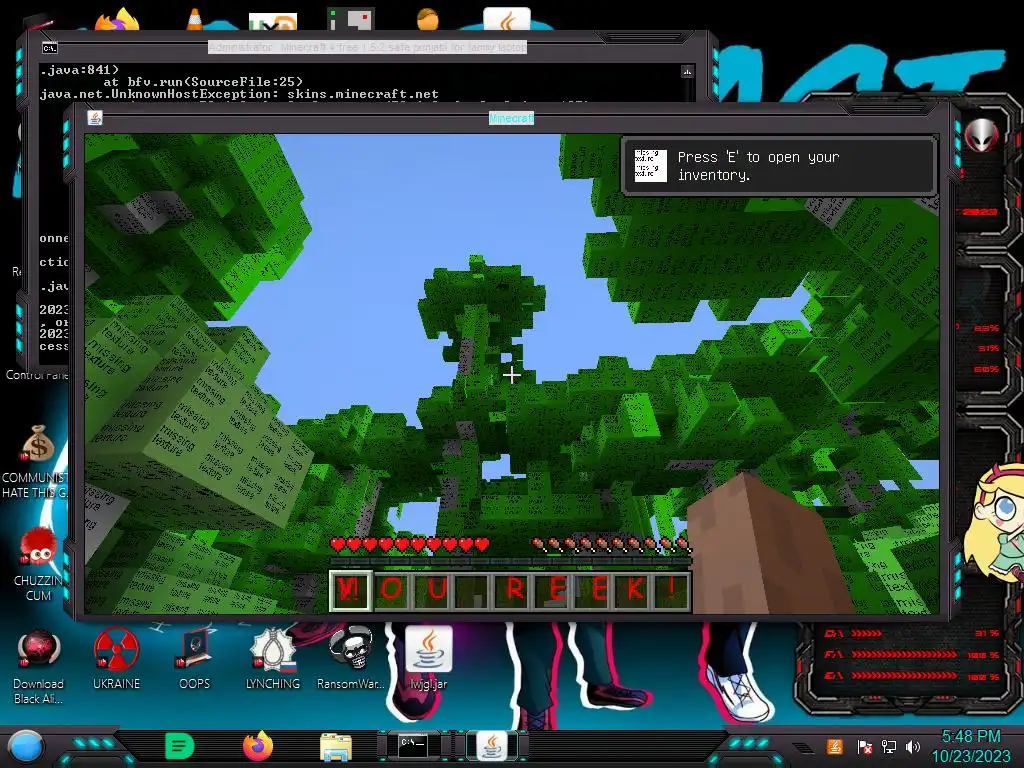
Task: Open the volume speaker tray icon
Action: coord(913,746)
